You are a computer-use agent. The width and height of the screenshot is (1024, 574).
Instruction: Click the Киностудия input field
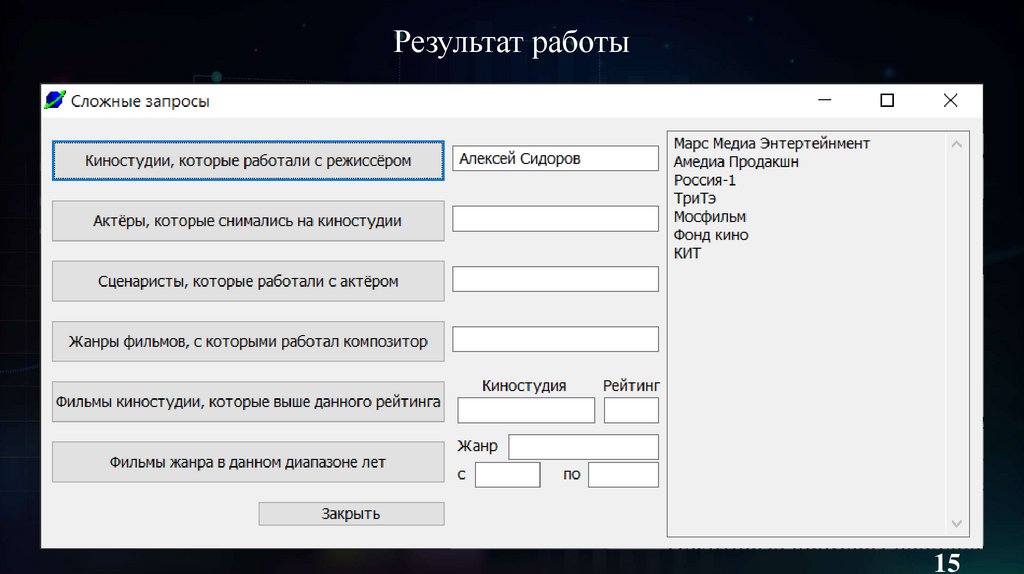(526, 410)
